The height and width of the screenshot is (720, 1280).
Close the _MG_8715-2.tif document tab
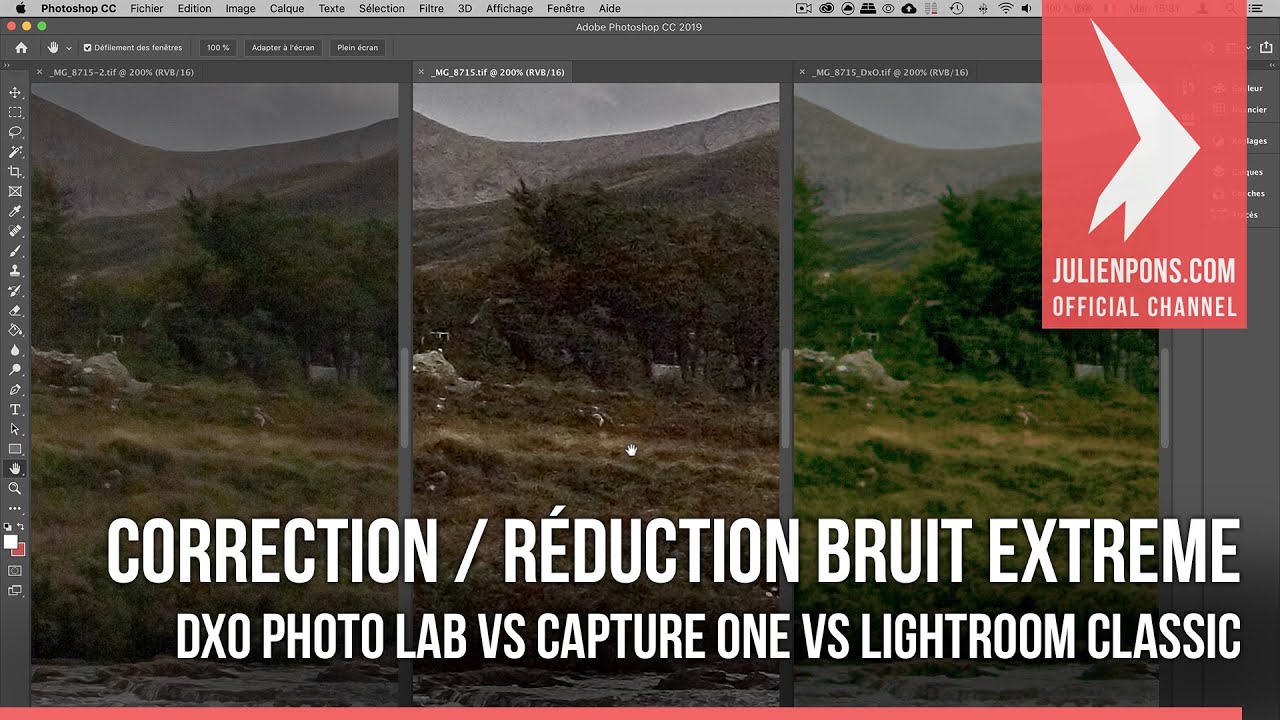coord(39,72)
